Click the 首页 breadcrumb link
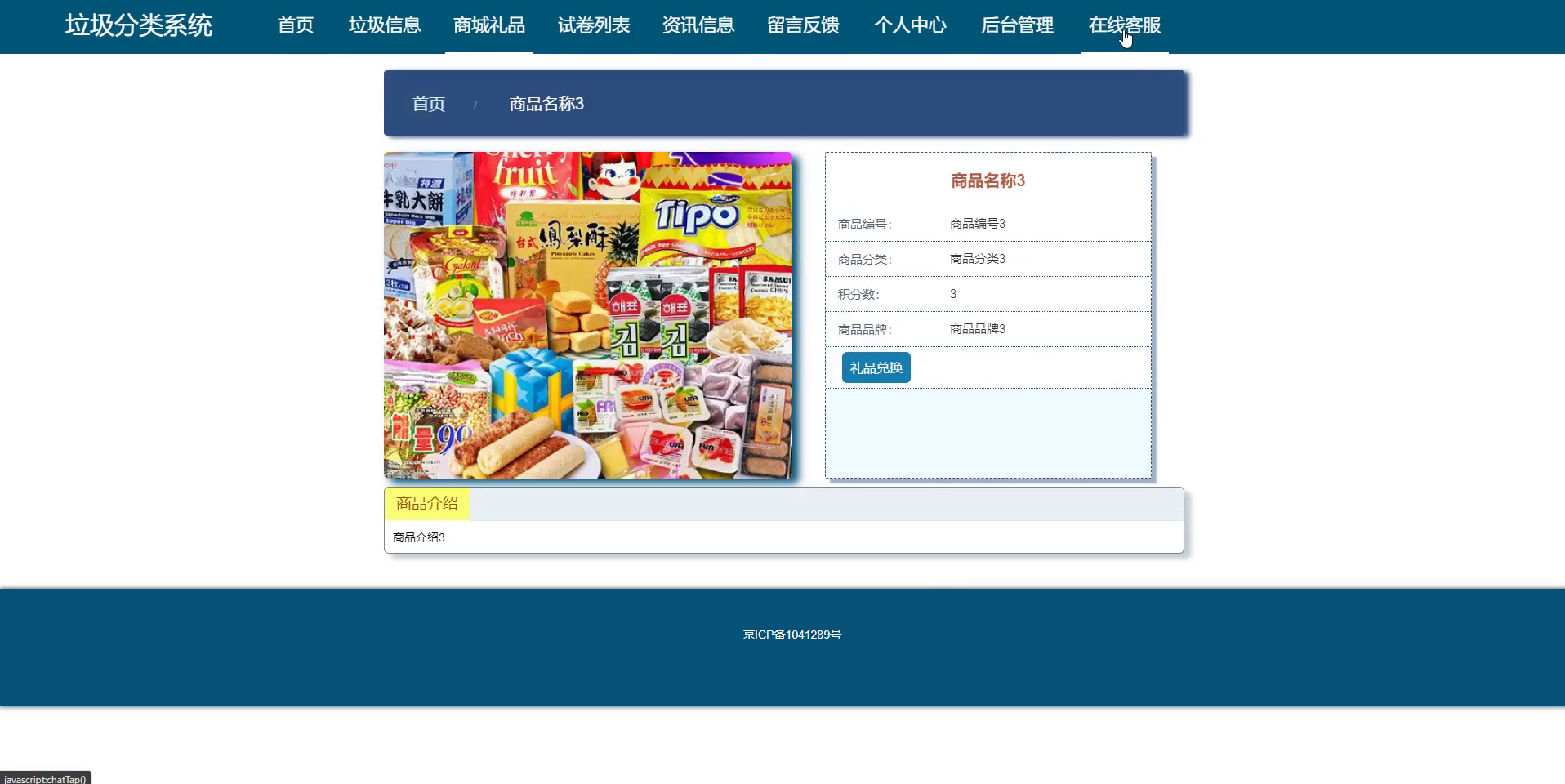The image size is (1565, 784). click(429, 104)
